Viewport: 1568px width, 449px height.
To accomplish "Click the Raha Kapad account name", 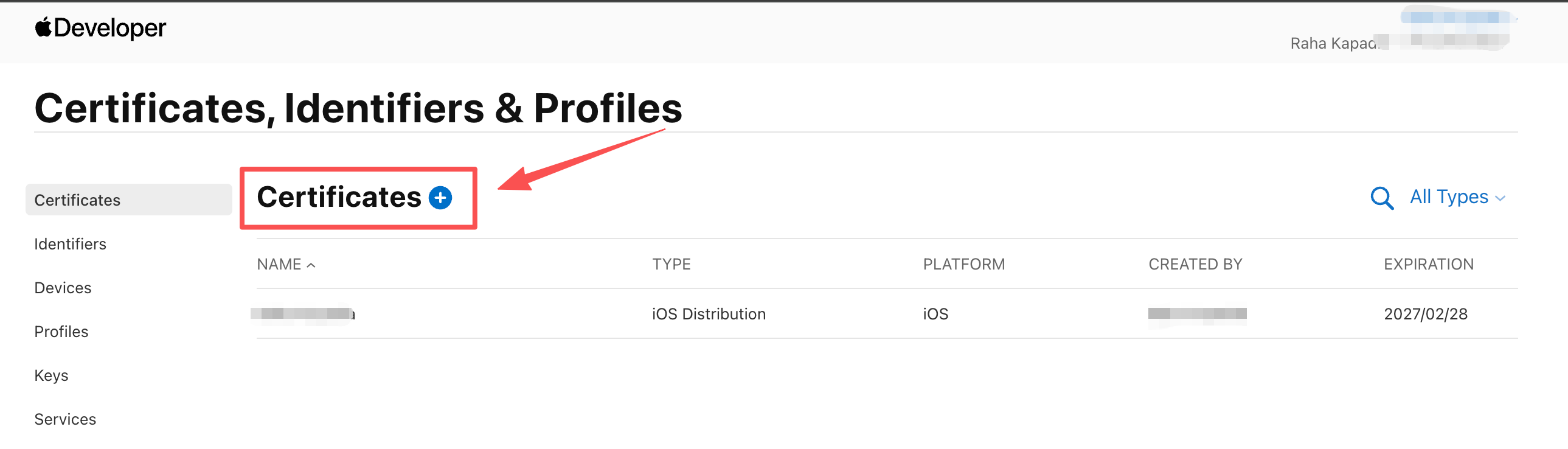I will 1333,43.
